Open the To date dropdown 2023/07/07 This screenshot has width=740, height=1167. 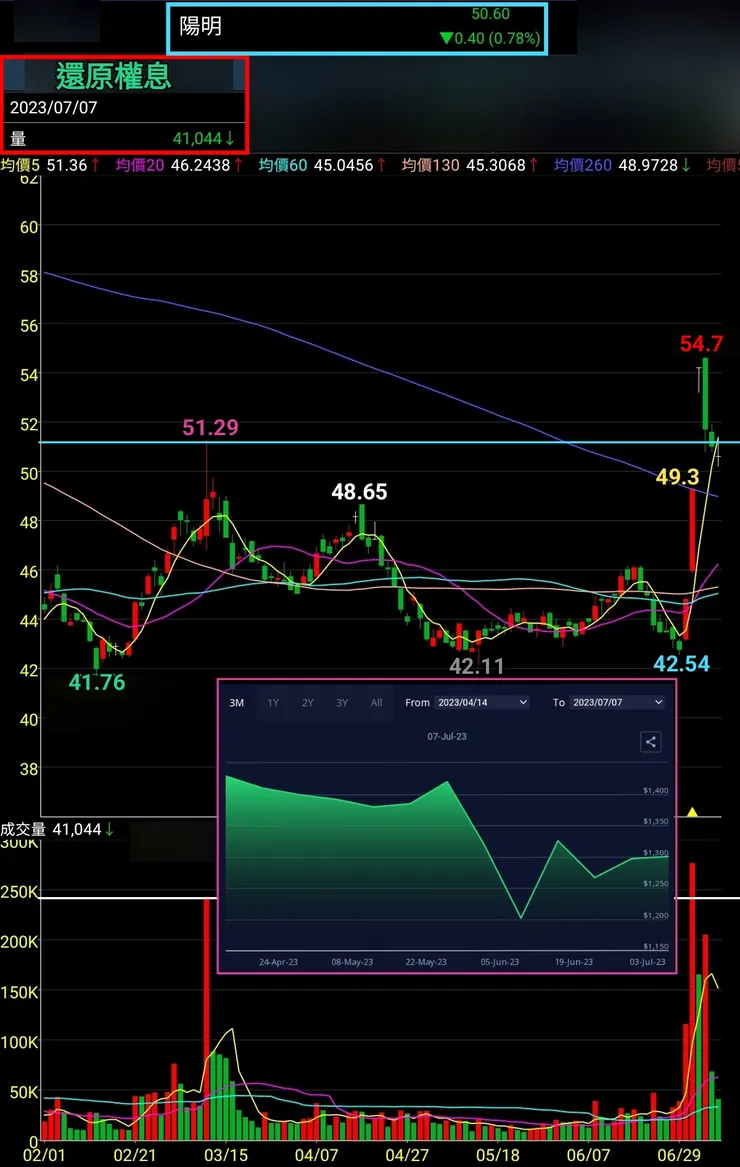tap(617, 703)
